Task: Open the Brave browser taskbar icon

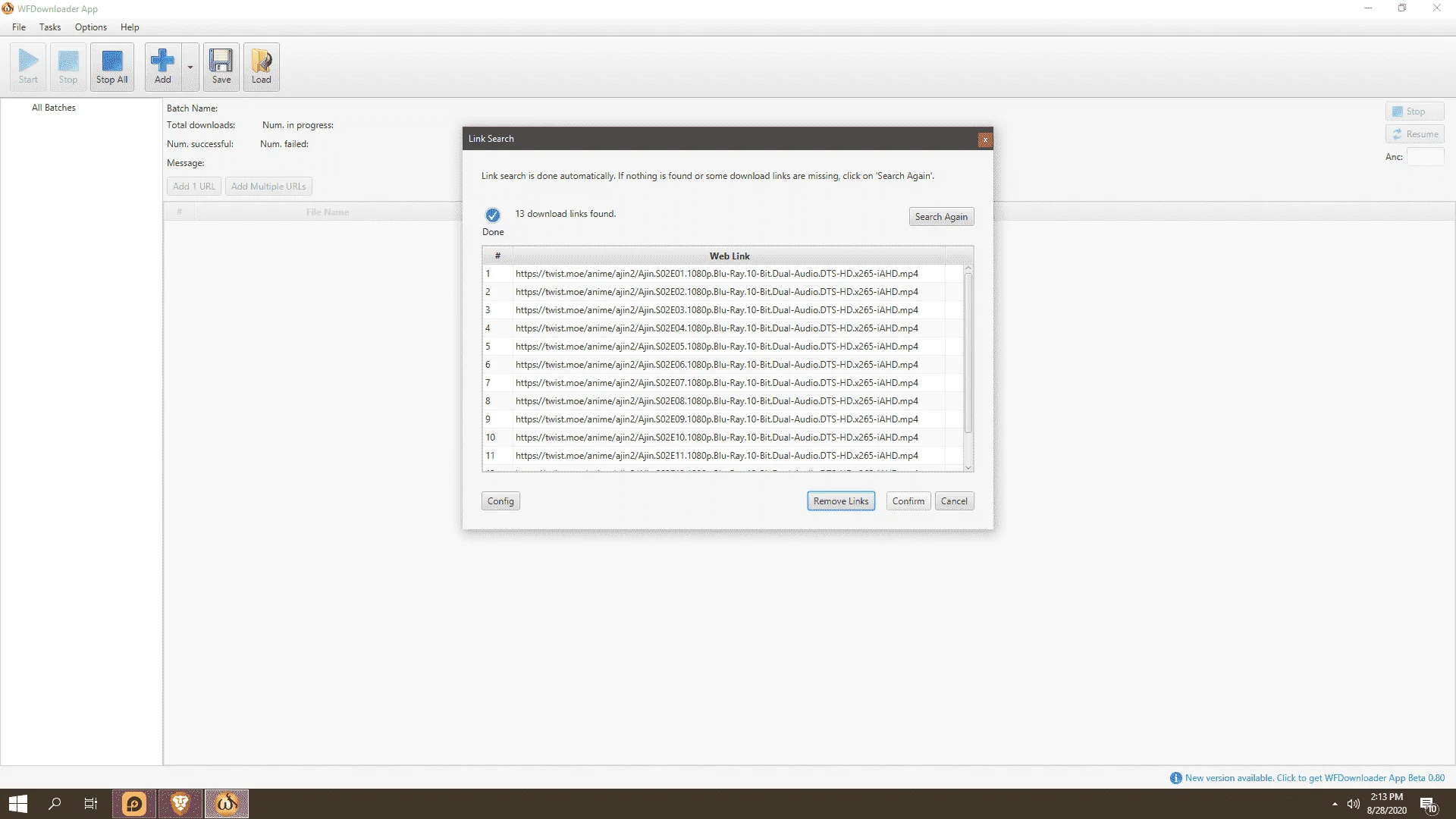Action: [x=180, y=804]
